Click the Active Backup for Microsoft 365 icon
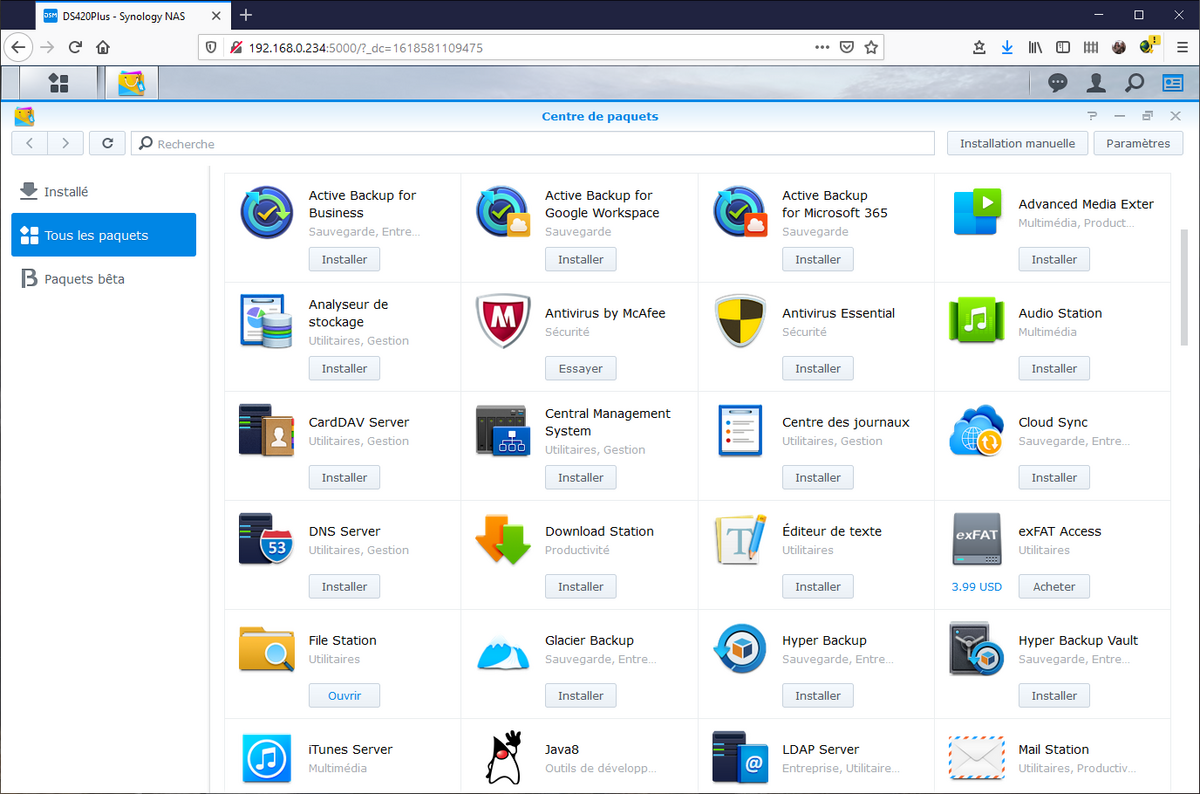This screenshot has height=794, width=1200. coord(739,212)
